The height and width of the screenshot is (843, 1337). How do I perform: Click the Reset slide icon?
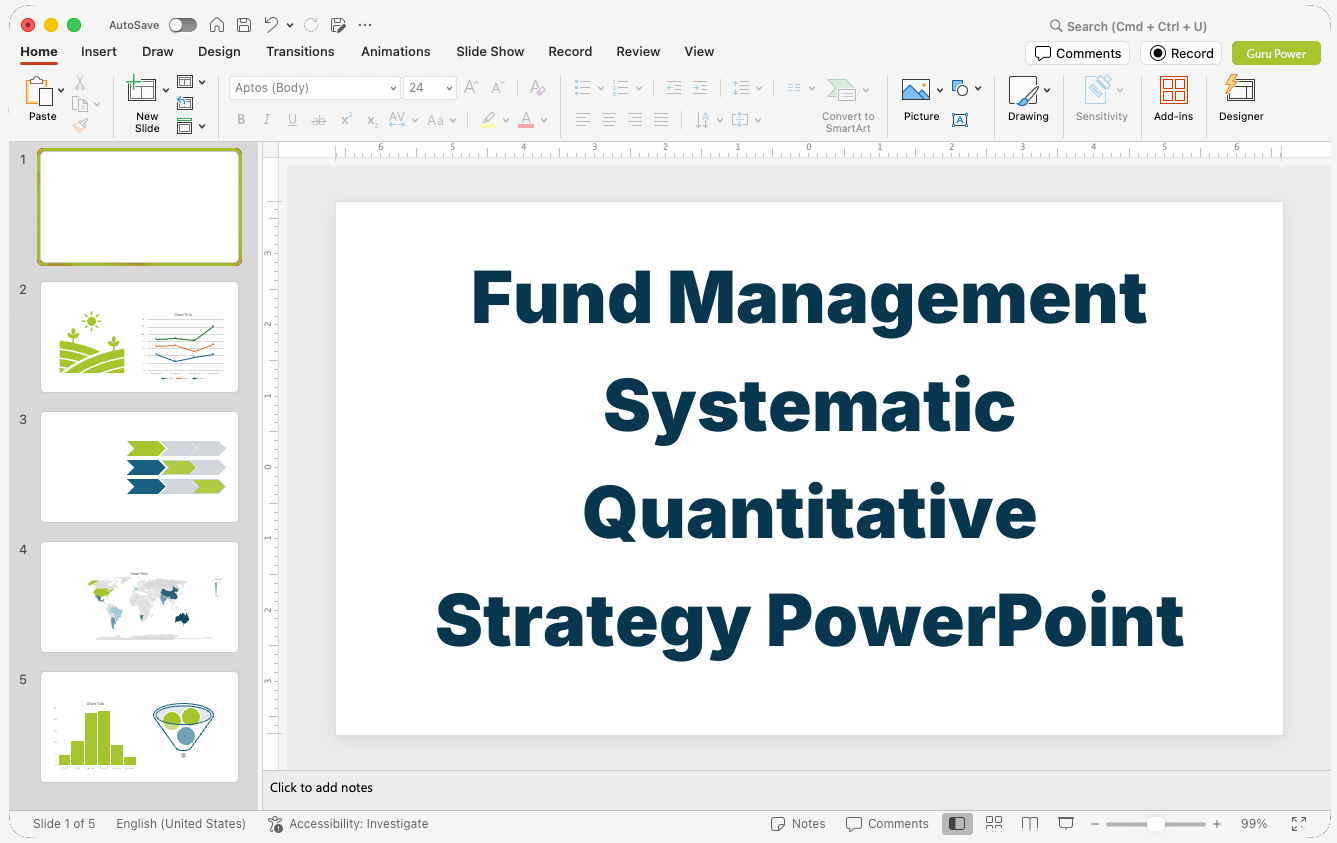tap(185, 103)
